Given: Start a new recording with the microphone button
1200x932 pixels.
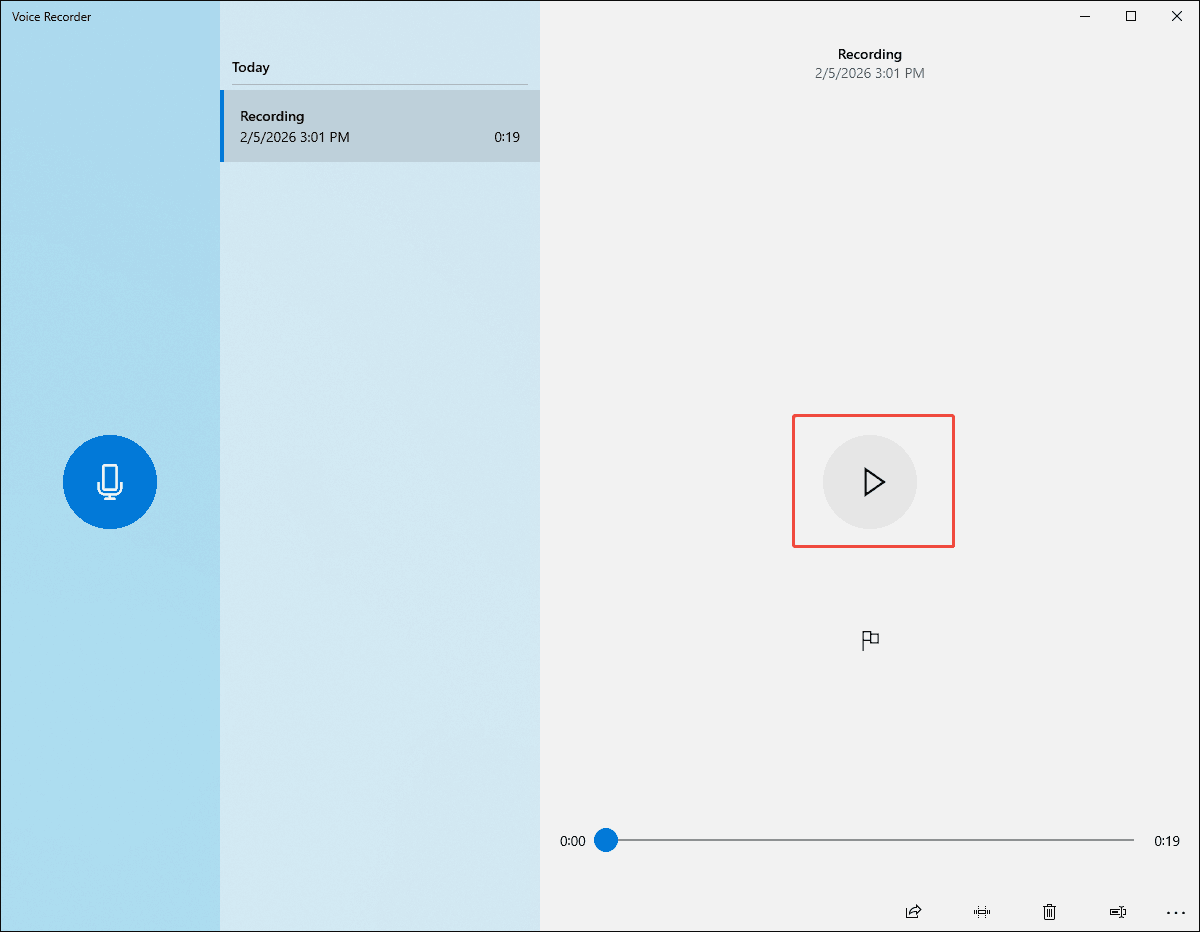Looking at the screenshot, I should click(x=110, y=481).
